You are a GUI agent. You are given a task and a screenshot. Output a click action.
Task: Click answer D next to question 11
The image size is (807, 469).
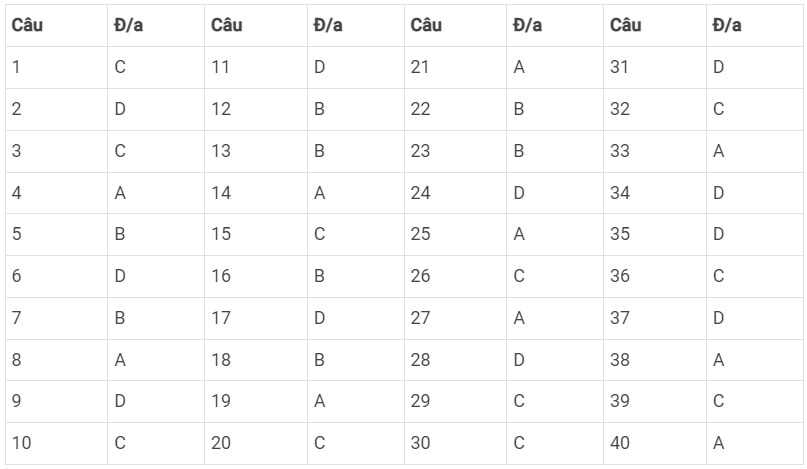click(356, 67)
